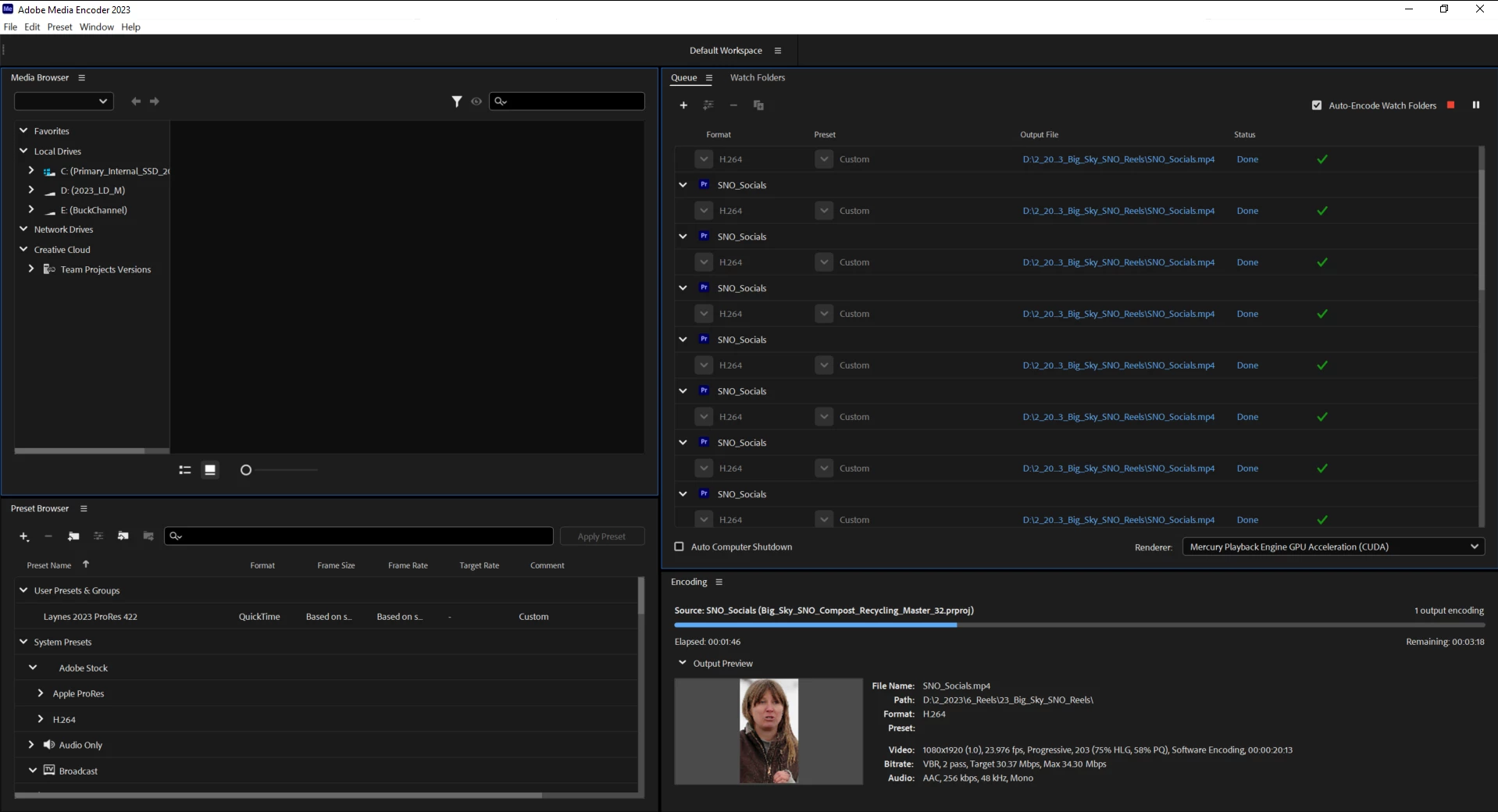Open the Window menu
The height and width of the screenshot is (812, 1498).
coord(97,27)
